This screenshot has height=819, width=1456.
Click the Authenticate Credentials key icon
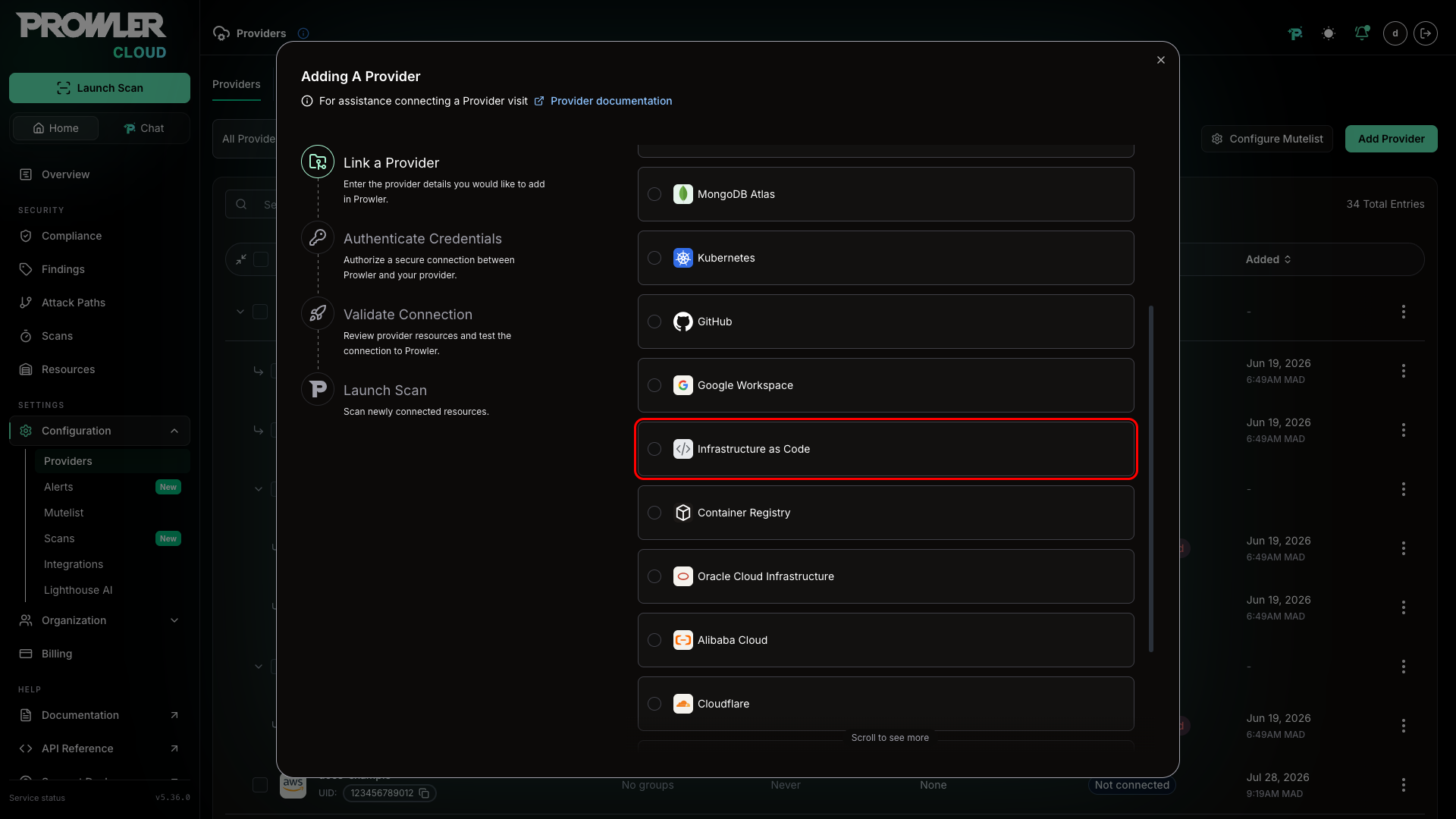318,237
